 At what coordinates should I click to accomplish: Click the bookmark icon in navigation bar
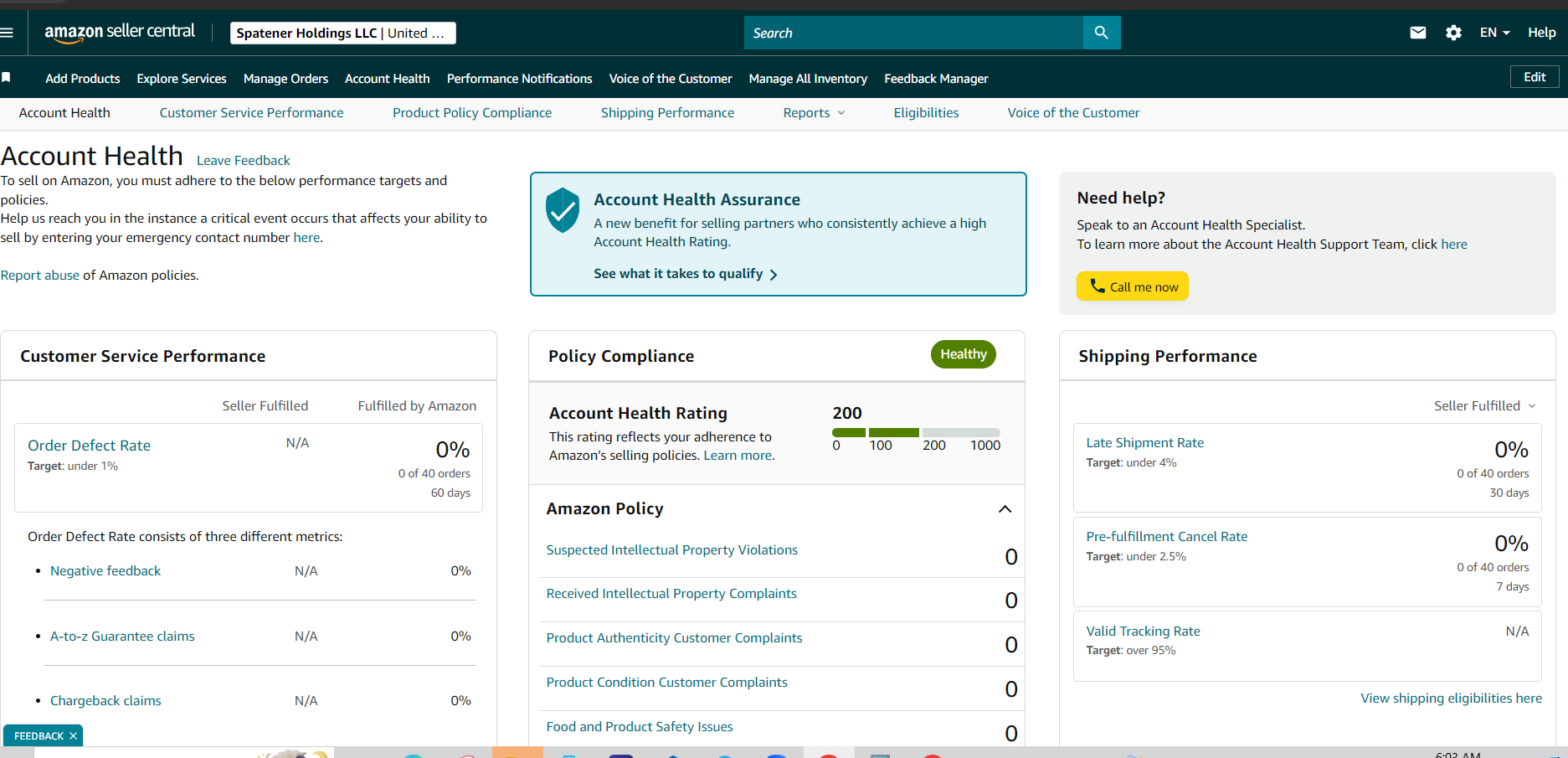[6, 77]
